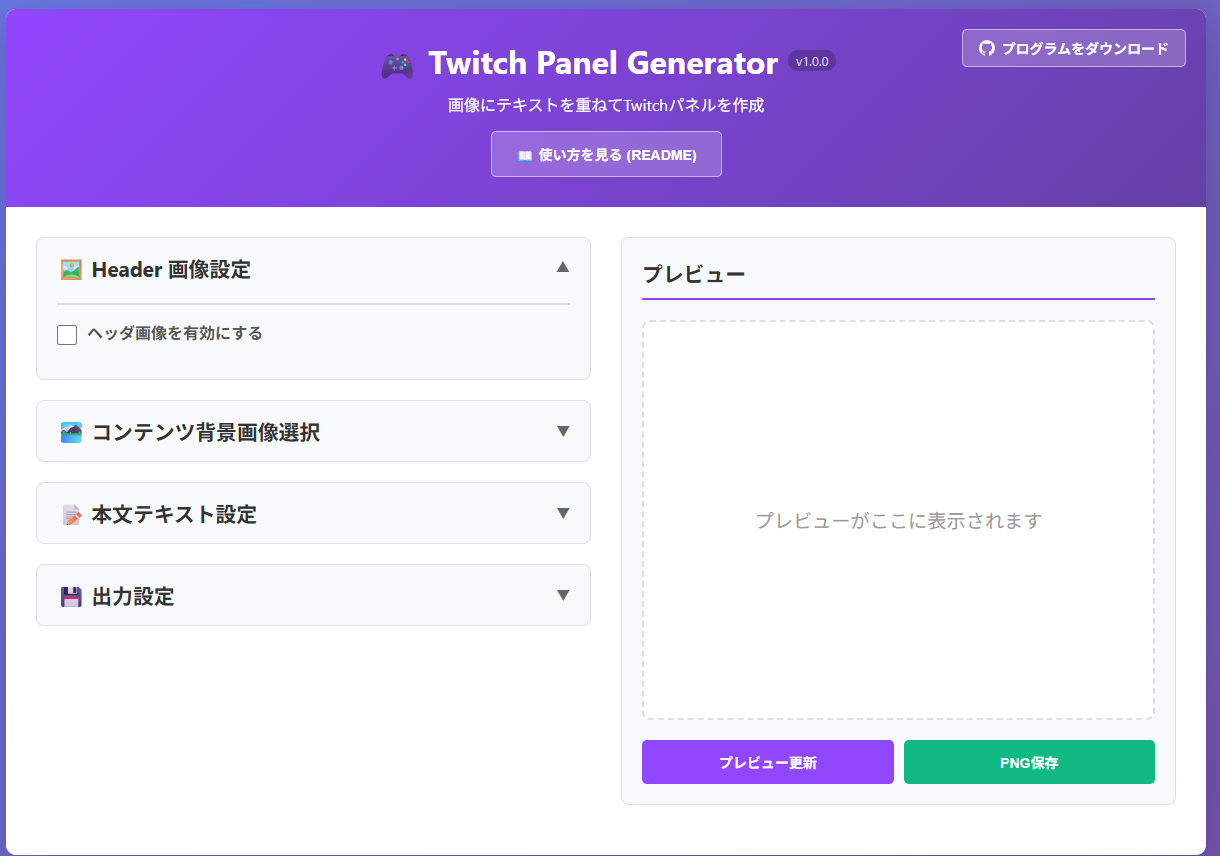This screenshot has width=1220, height=856.
Task: Click the picture icon beside Header 画像設定
Action: pos(71,269)
